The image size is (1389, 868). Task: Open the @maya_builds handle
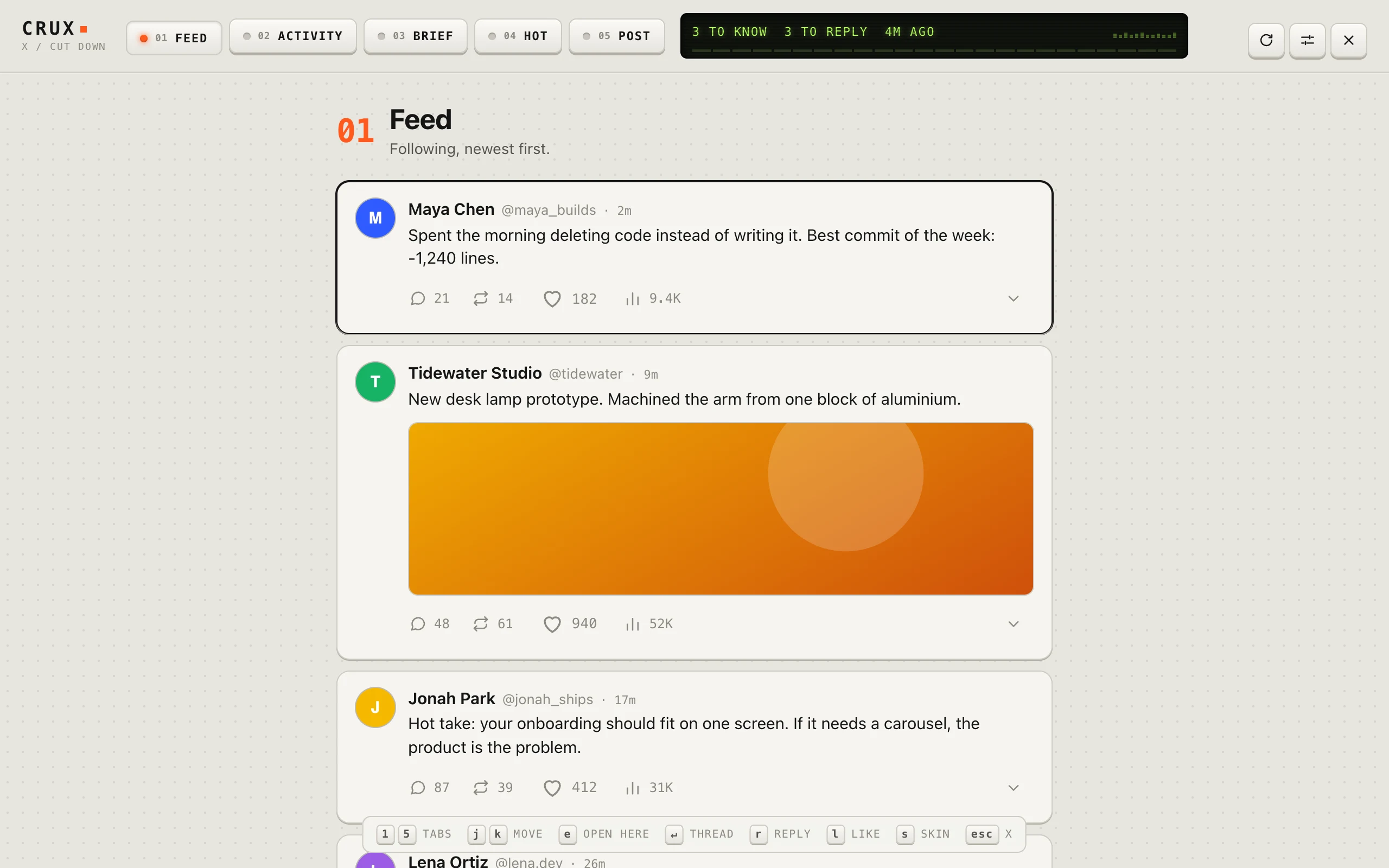click(549, 210)
